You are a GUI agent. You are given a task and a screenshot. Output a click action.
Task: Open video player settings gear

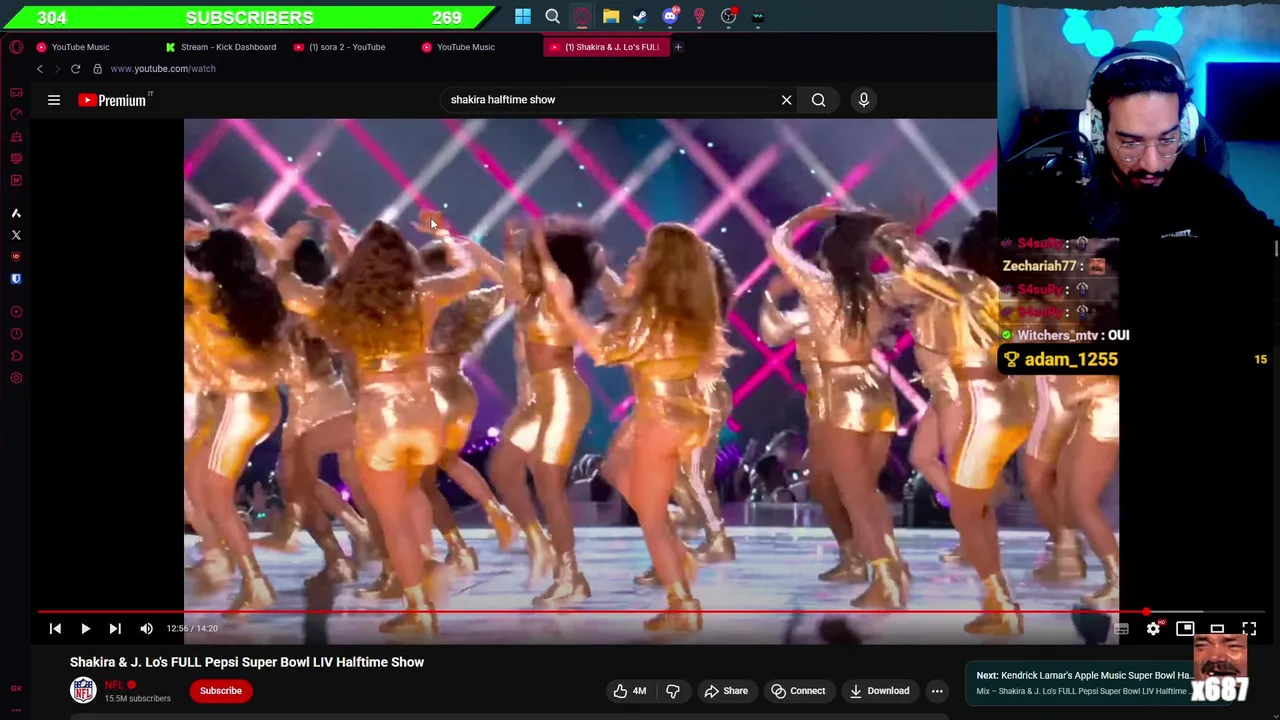[1153, 628]
